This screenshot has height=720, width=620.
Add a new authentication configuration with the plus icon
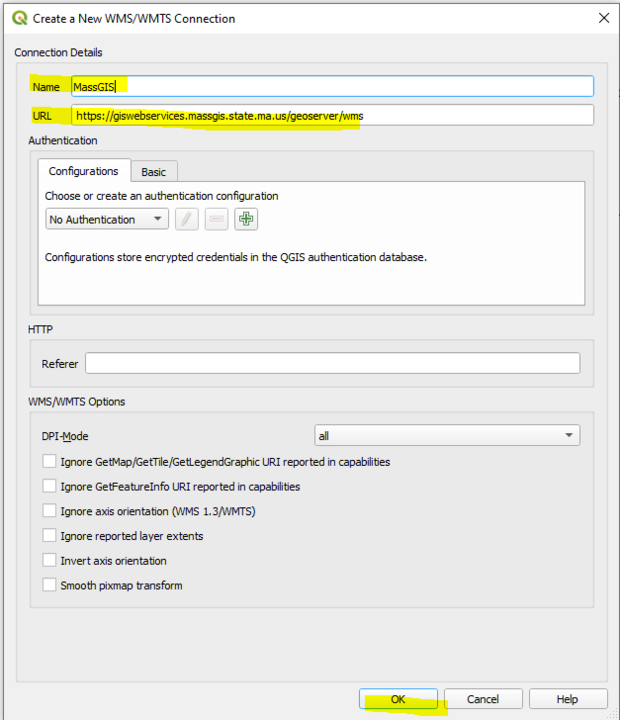(x=246, y=219)
